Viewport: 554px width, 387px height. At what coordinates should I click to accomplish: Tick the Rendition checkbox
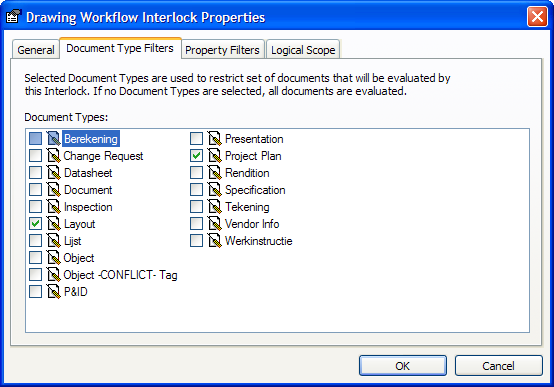click(196, 172)
